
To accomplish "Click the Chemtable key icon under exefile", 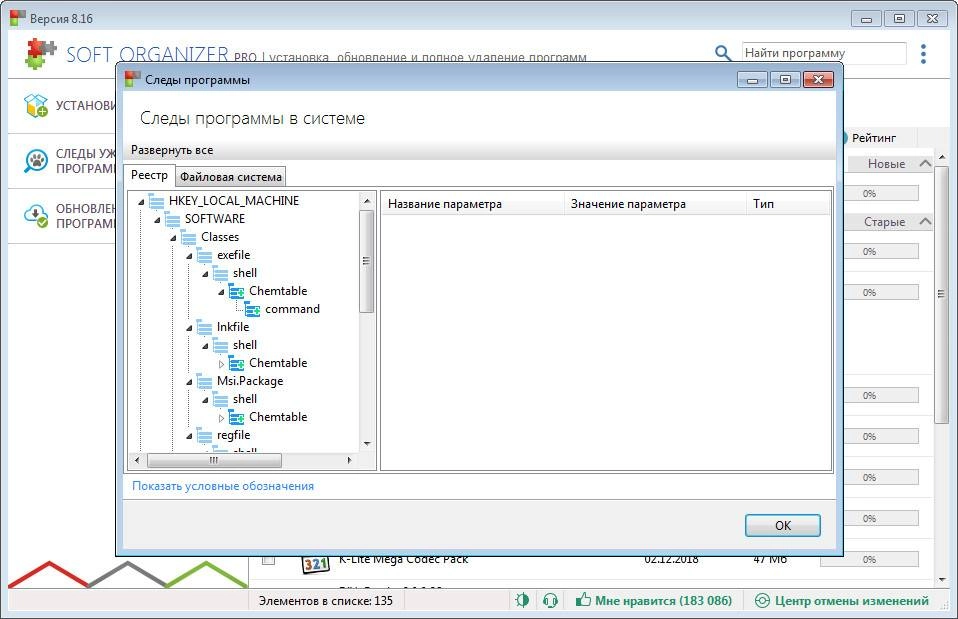I will [236, 291].
